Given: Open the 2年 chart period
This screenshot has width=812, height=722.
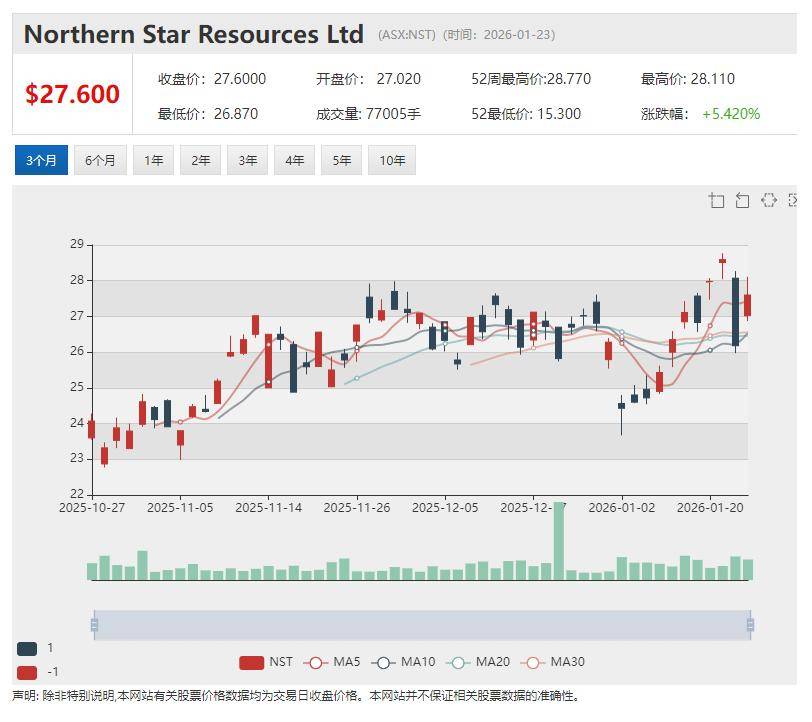Looking at the screenshot, I should point(200,160).
